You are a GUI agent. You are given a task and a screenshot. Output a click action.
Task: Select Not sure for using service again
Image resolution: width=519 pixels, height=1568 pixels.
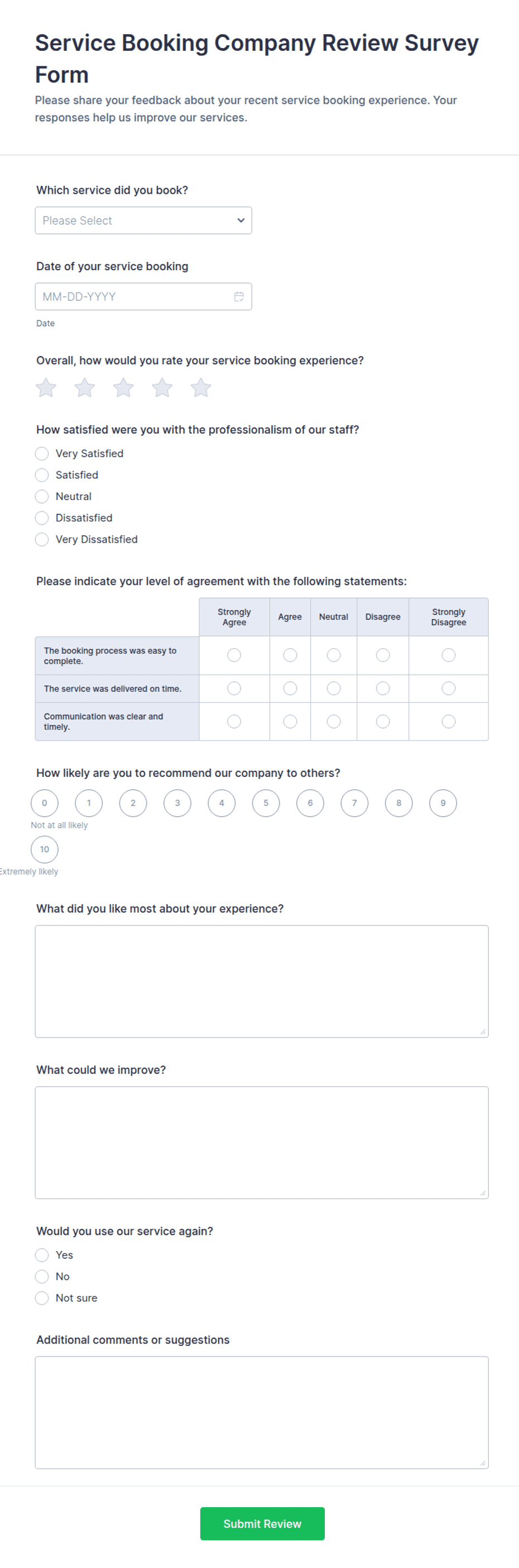[42, 1298]
